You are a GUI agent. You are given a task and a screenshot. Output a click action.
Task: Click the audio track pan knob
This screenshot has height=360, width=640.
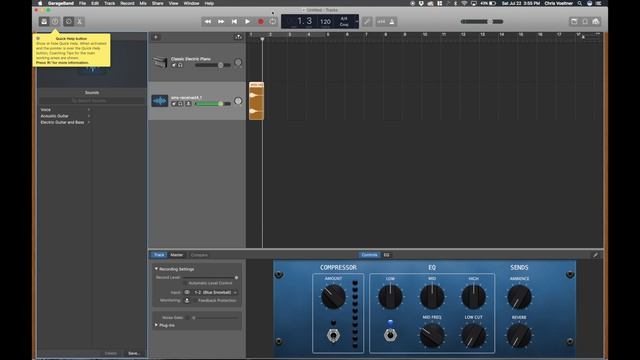pos(238,101)
